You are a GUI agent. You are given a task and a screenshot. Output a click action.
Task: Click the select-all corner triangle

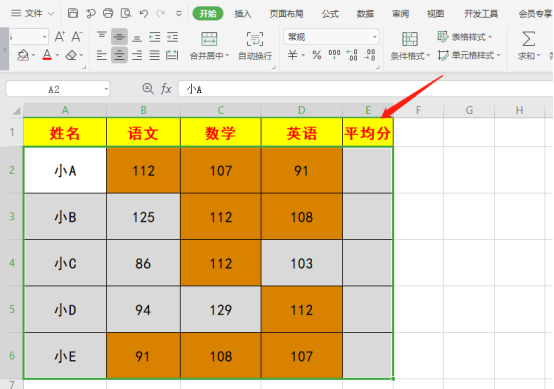[16, 111]
